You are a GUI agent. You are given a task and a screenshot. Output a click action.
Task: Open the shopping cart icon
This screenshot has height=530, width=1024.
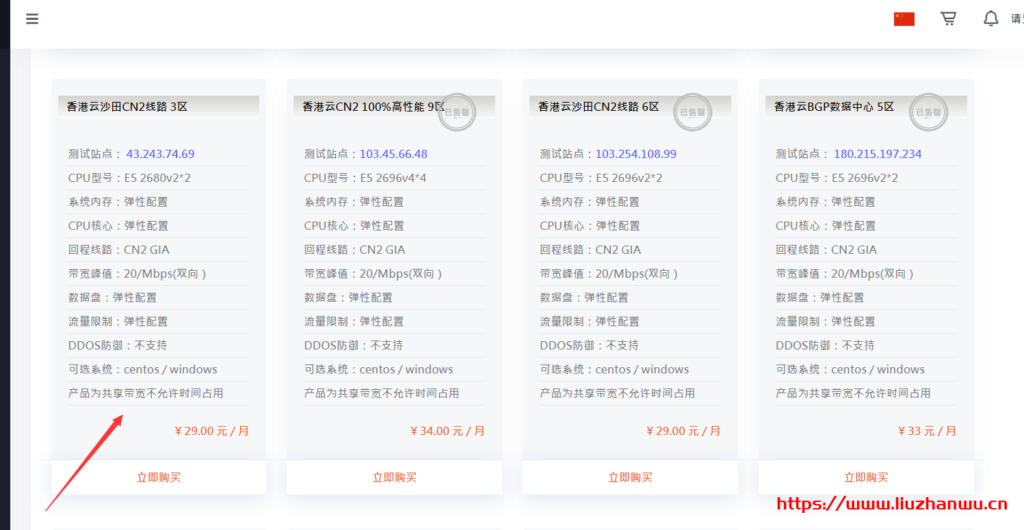[948, 18]
